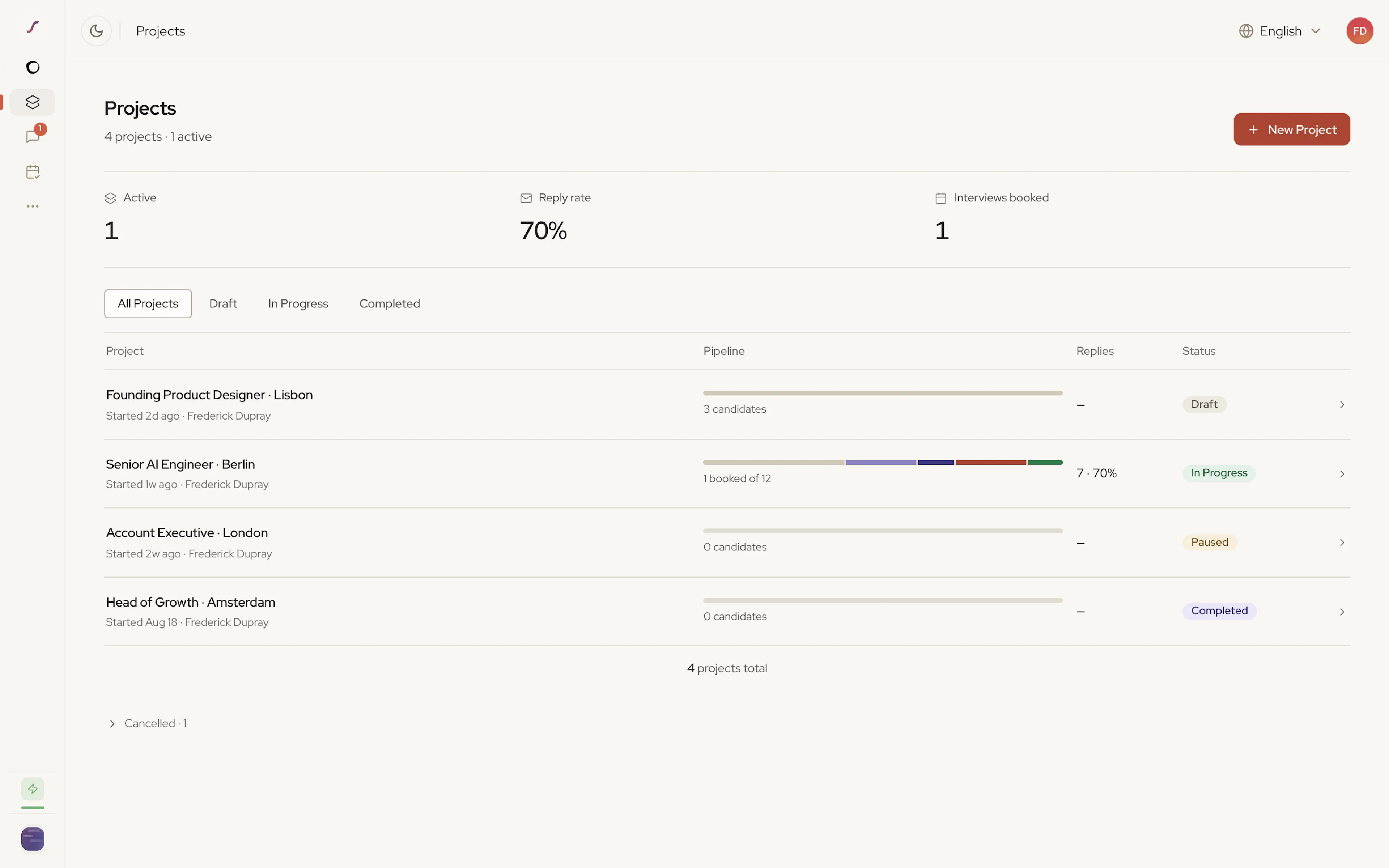The height and width of the screenshot is (868, 1389).
Task: Click the envelope icon next to Reply rate
Action: tap(526, 198)
